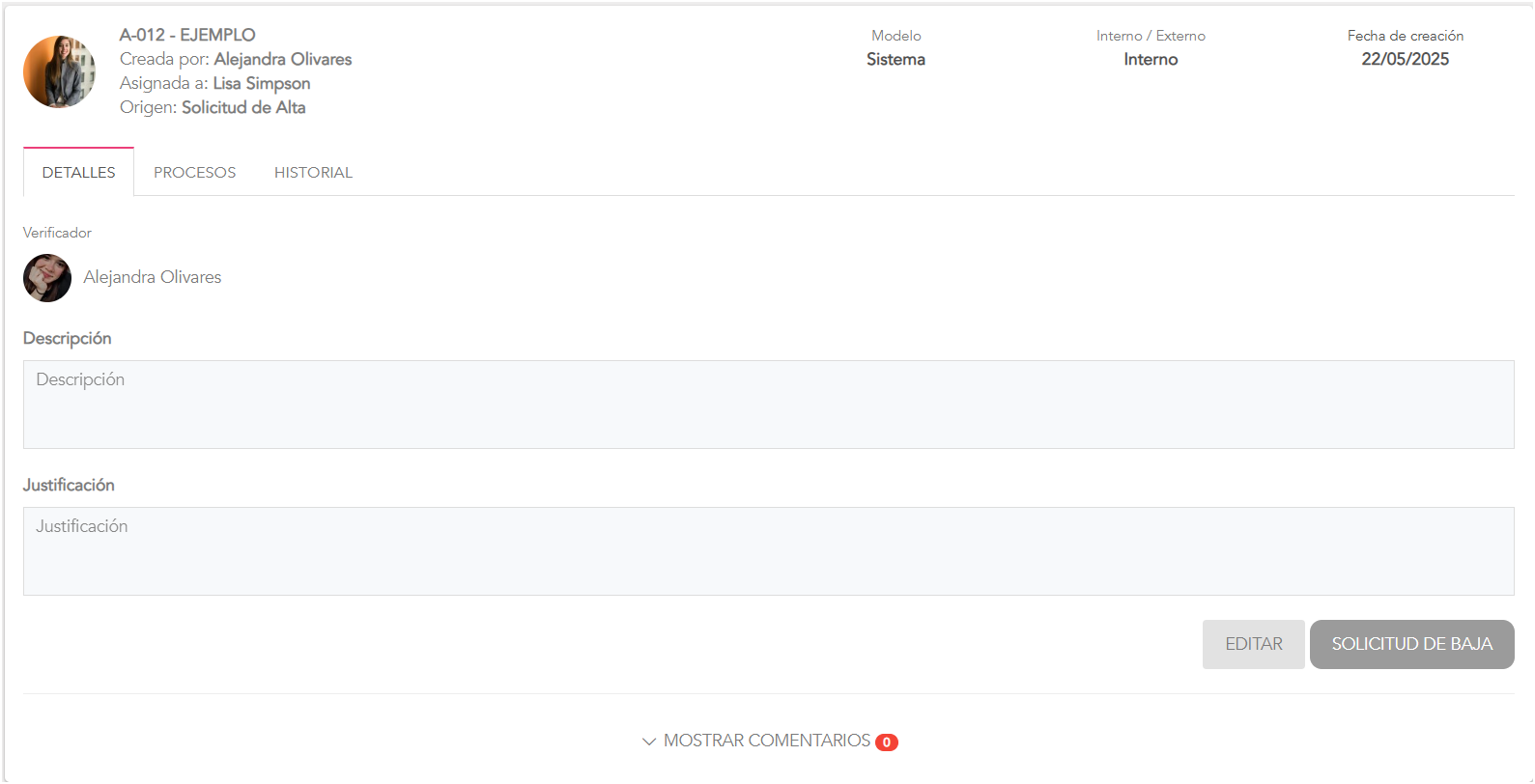This screenshot has height=784, width=1535.
Task: Expand the Mostrar Comentarios section
Action: point(767,742)
